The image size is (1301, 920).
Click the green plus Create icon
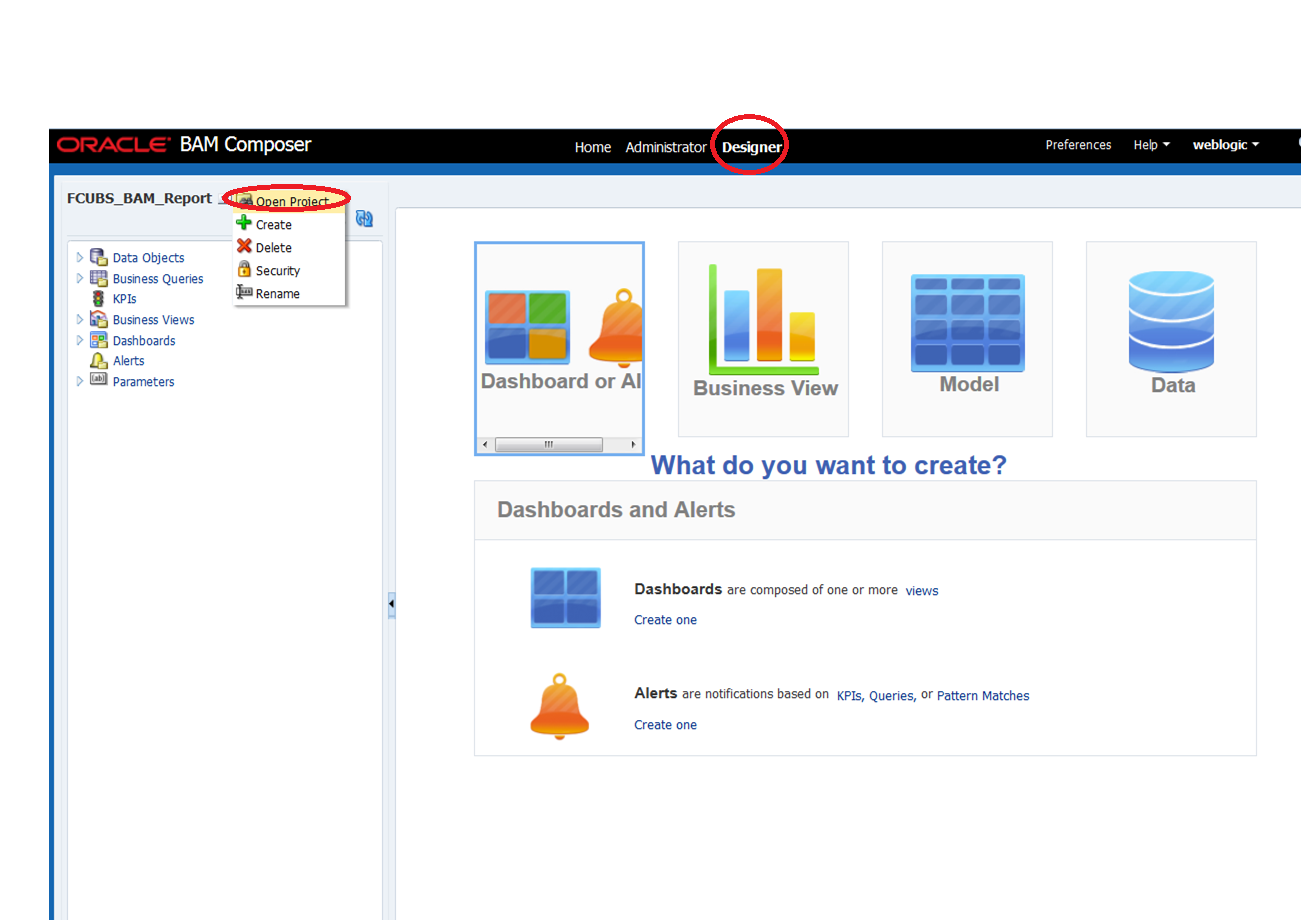(x=244, y=223)
